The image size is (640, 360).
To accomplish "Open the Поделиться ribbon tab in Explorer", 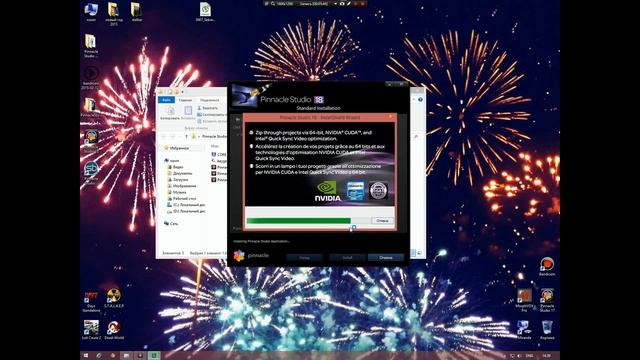I will (210, 100).
